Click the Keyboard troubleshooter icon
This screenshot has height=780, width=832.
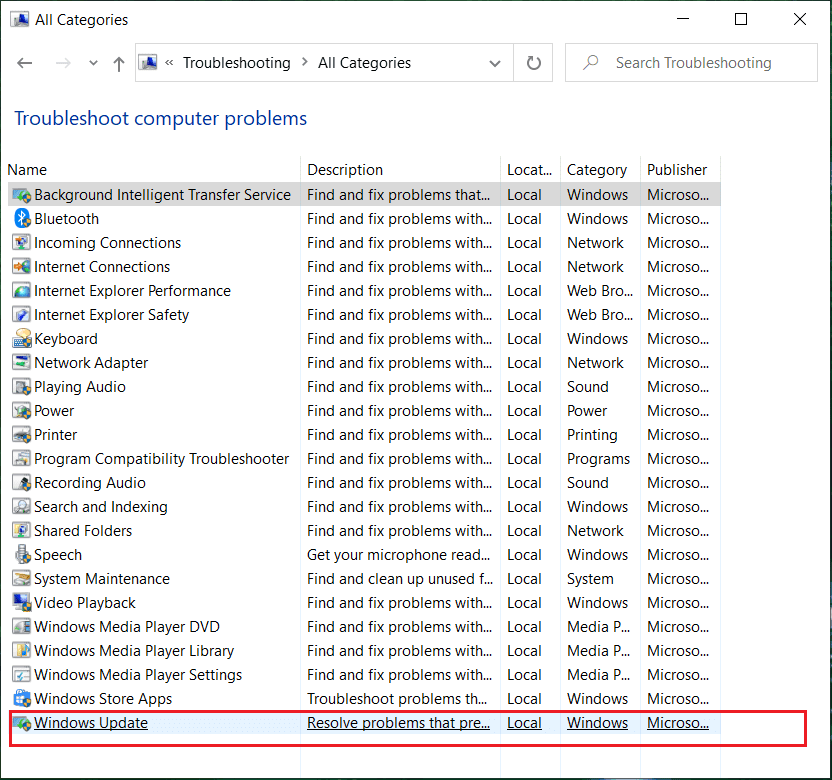[x=22, y=338]
